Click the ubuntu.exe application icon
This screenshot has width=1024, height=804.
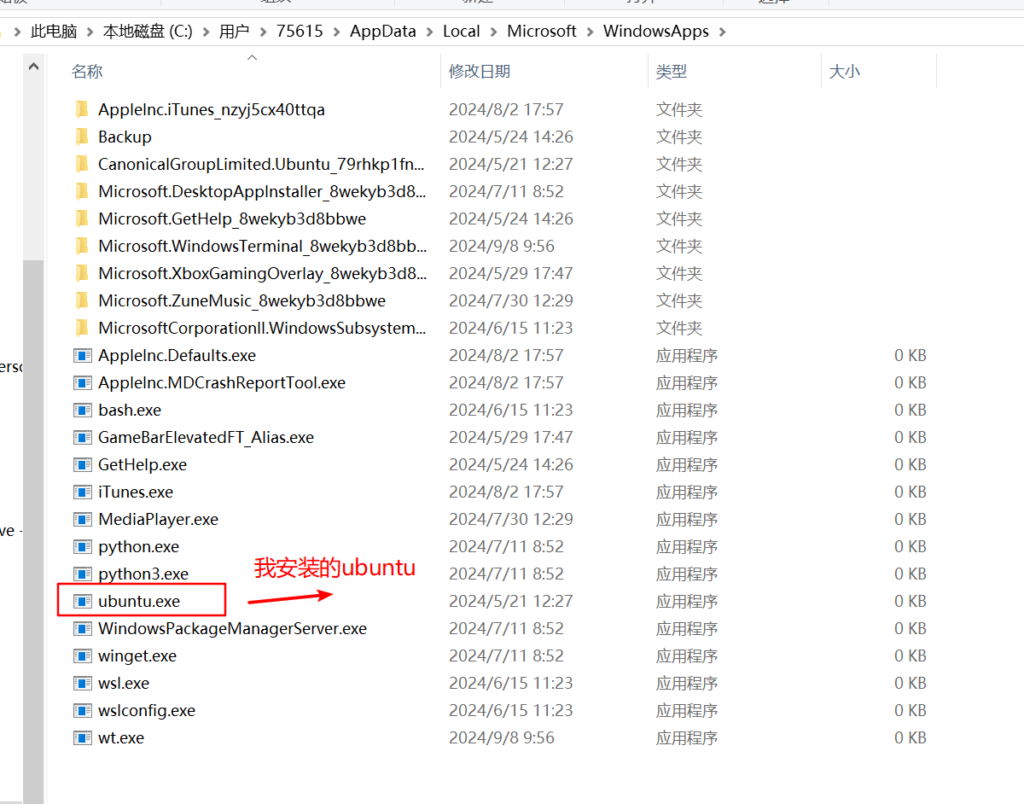[82, 601]
